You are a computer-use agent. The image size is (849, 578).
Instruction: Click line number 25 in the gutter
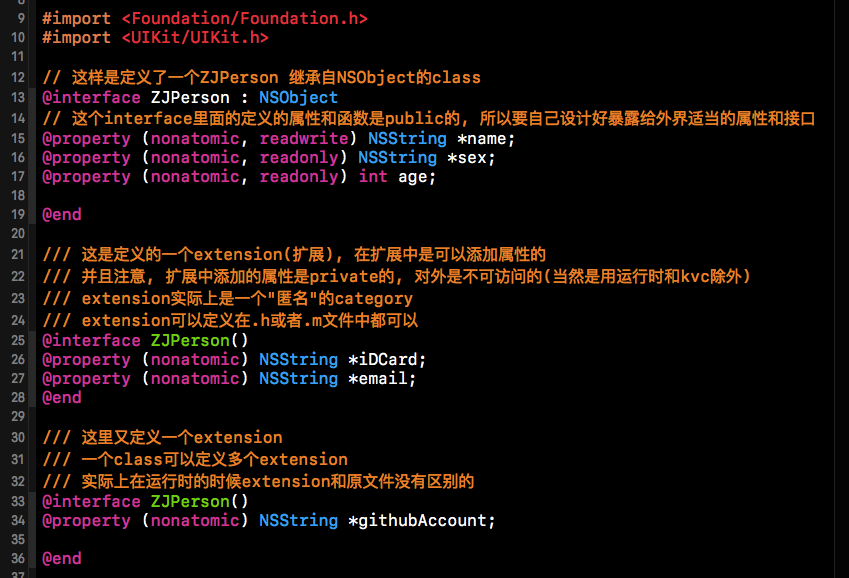pos(18,341)
